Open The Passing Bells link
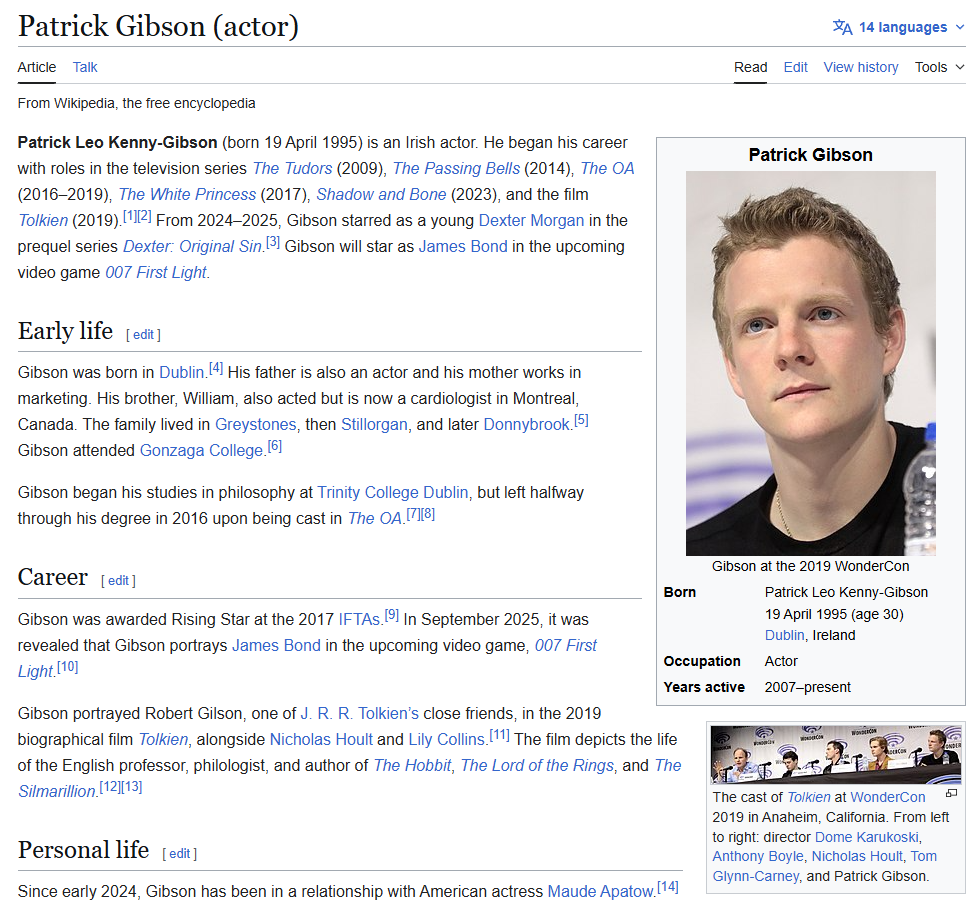Viewport: 978px width, 914px height. (x=456, y=168)
